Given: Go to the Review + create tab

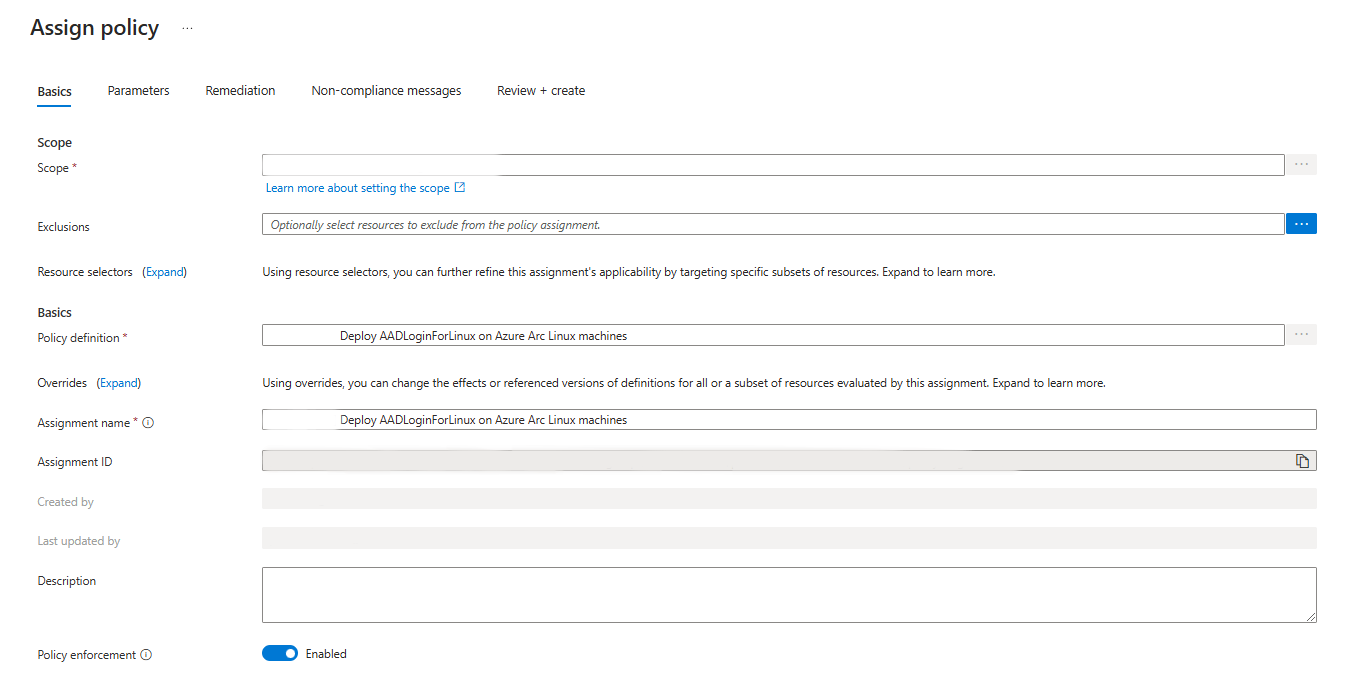Looking at the screenshot, I should [541, 91].
